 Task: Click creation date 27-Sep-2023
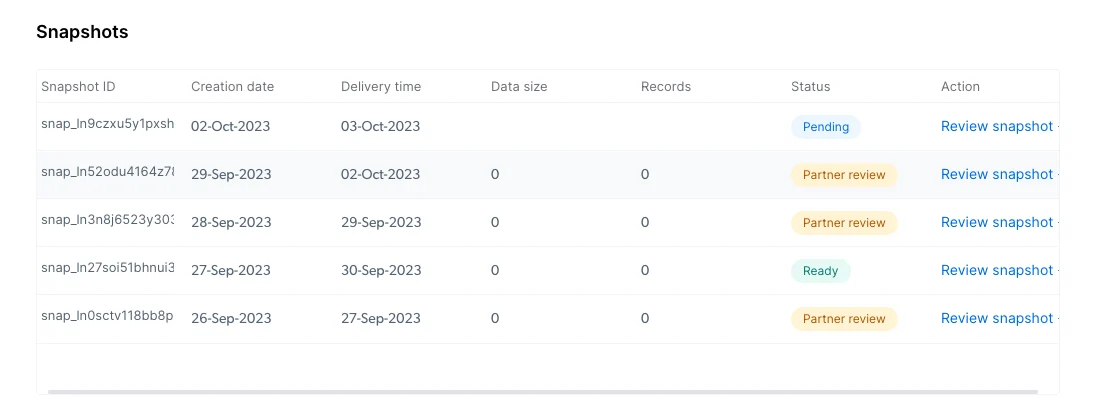click(x=231, y=270)
